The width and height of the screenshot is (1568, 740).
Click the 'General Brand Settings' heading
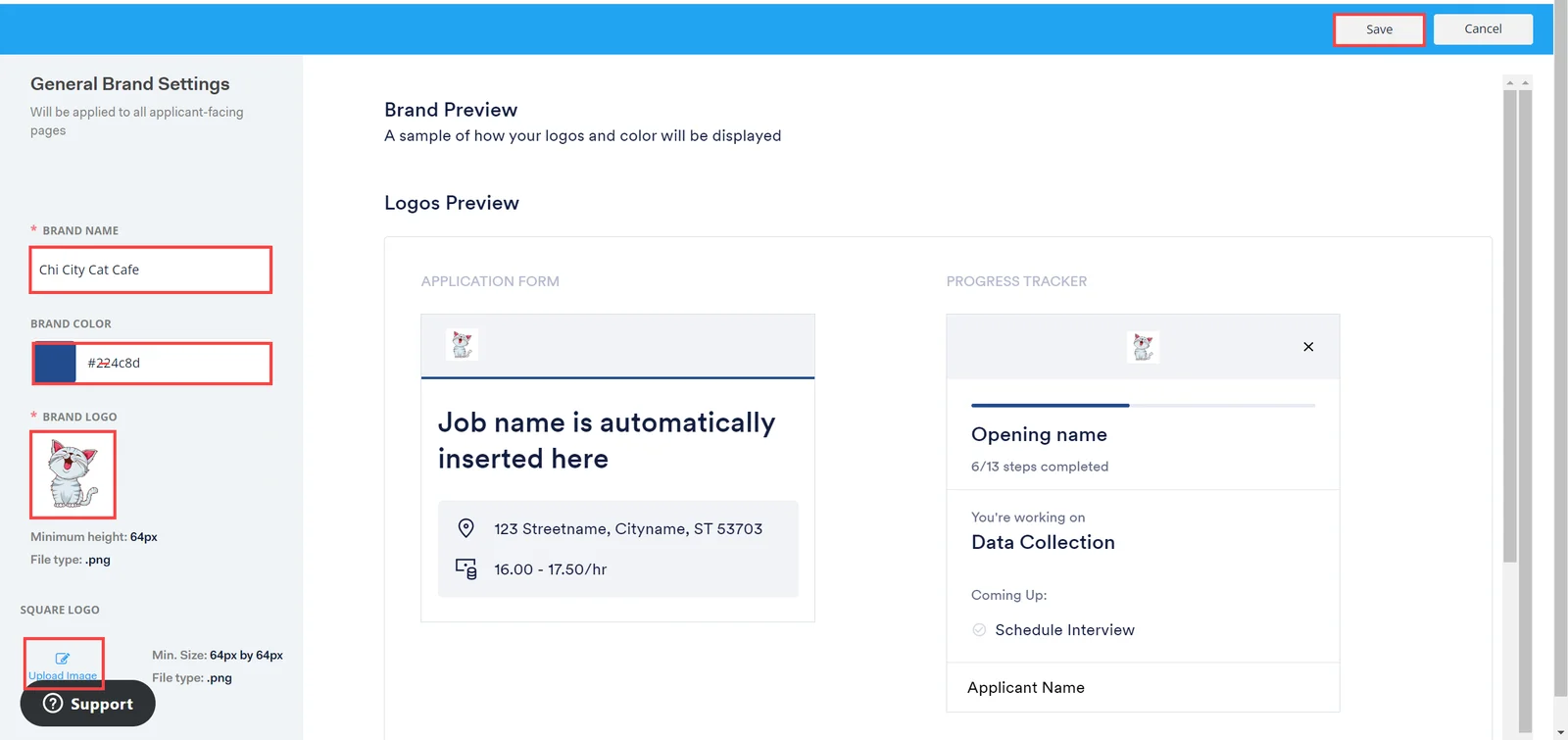130,84
